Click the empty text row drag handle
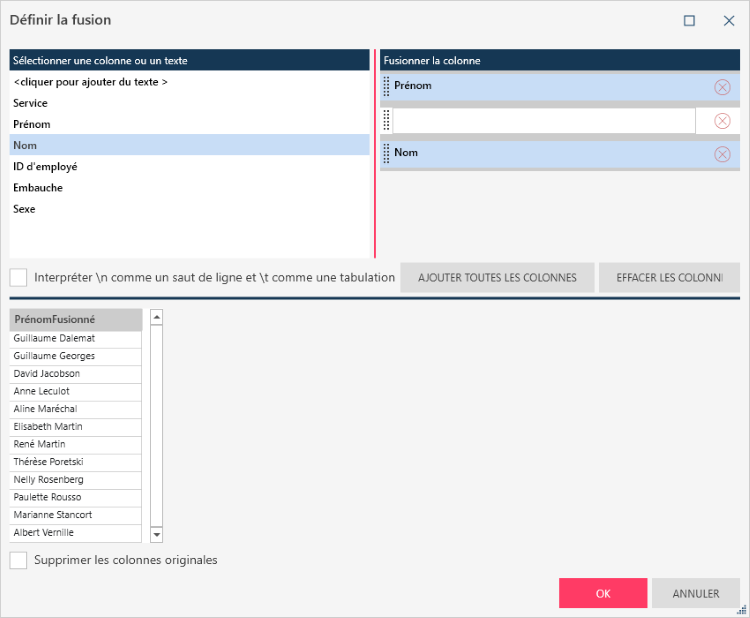The width and height of the screenshot is (750, 618). coord(387,120)
